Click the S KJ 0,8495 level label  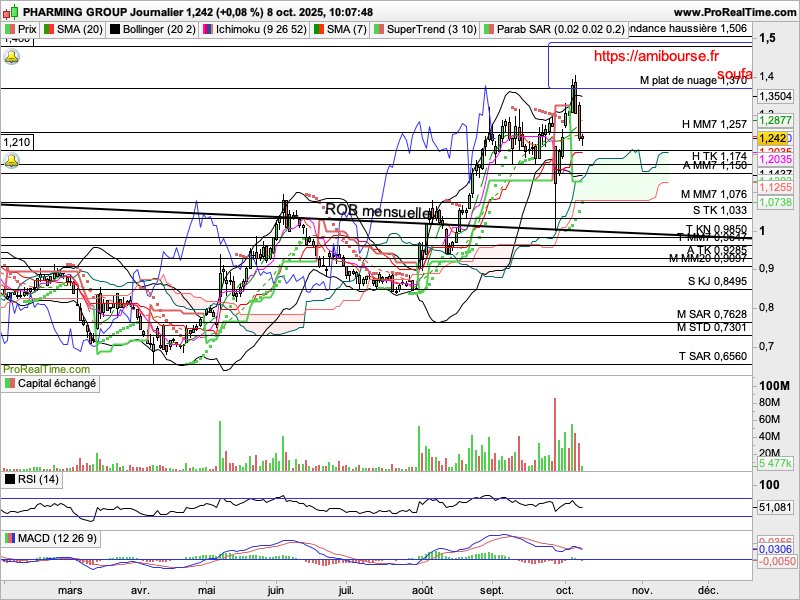717,281
